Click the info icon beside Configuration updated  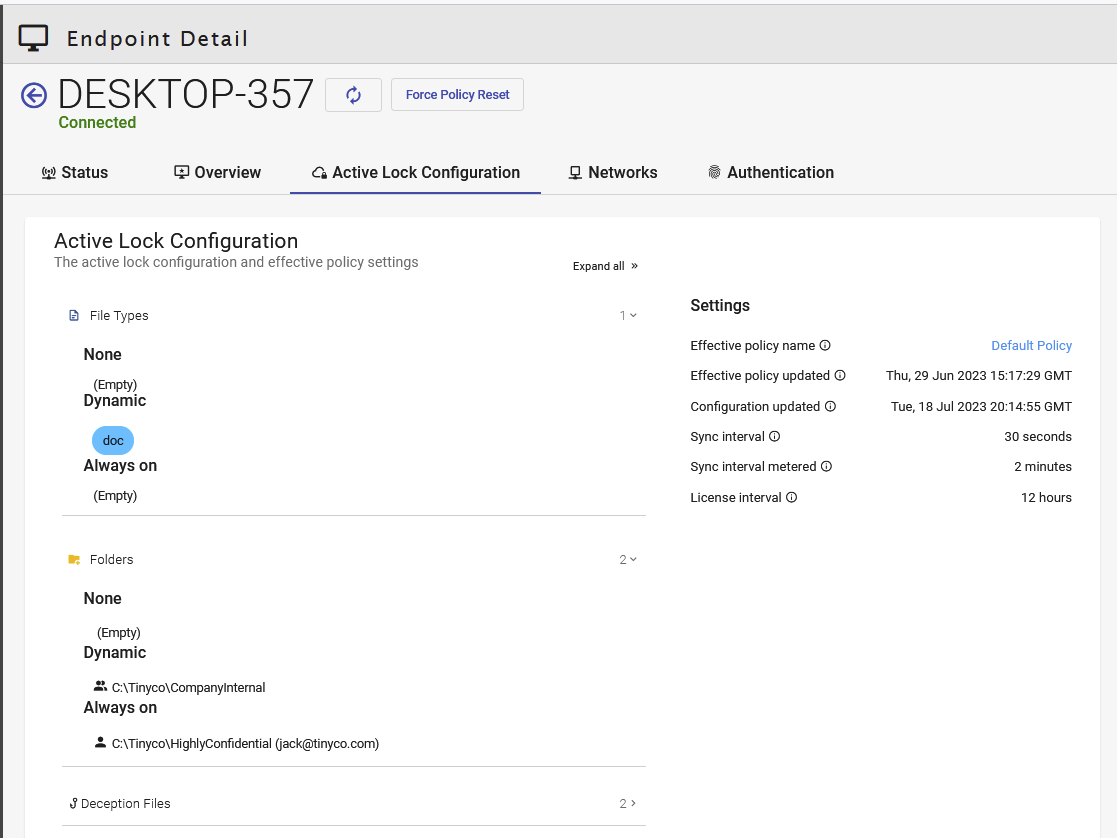click(830, 407)
